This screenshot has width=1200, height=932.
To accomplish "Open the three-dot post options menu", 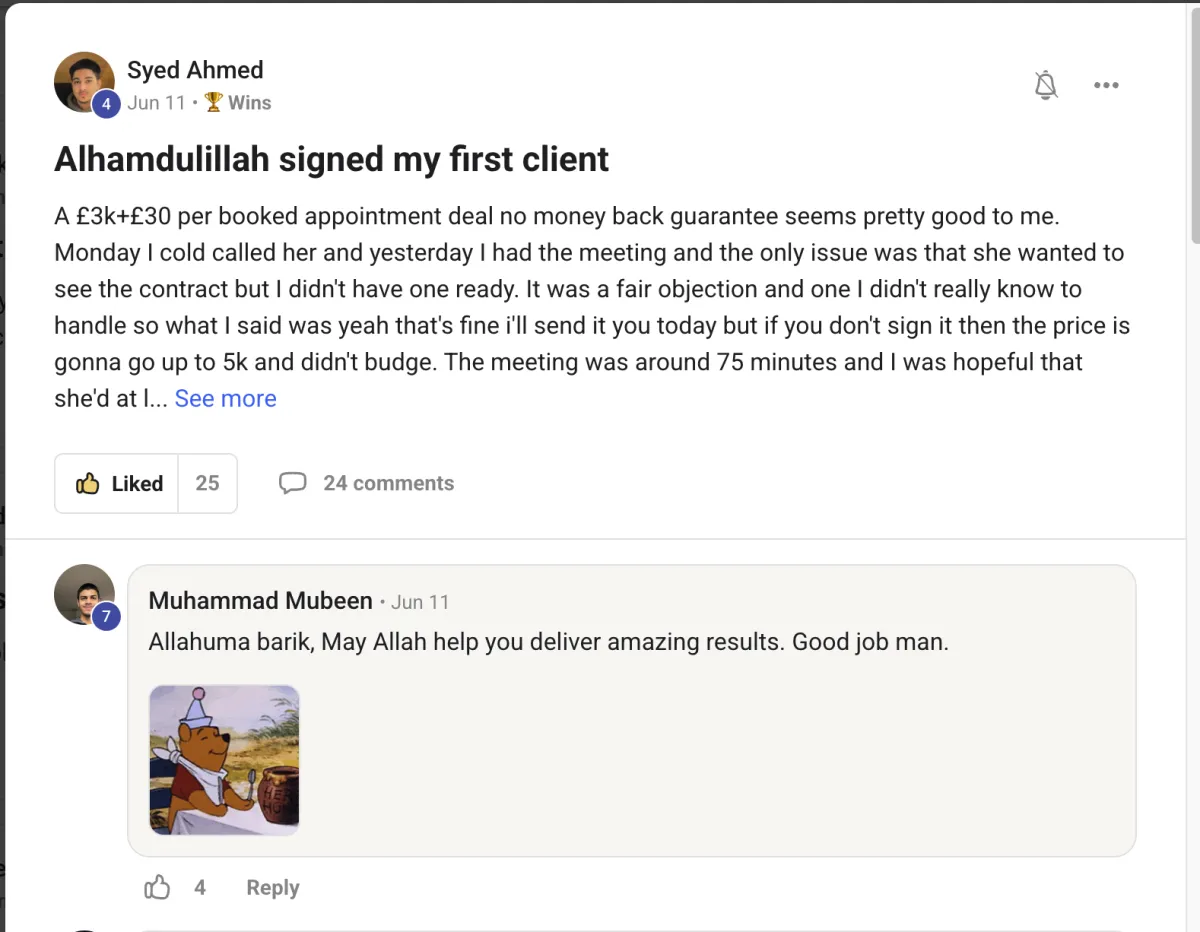I will [1106, 85].
